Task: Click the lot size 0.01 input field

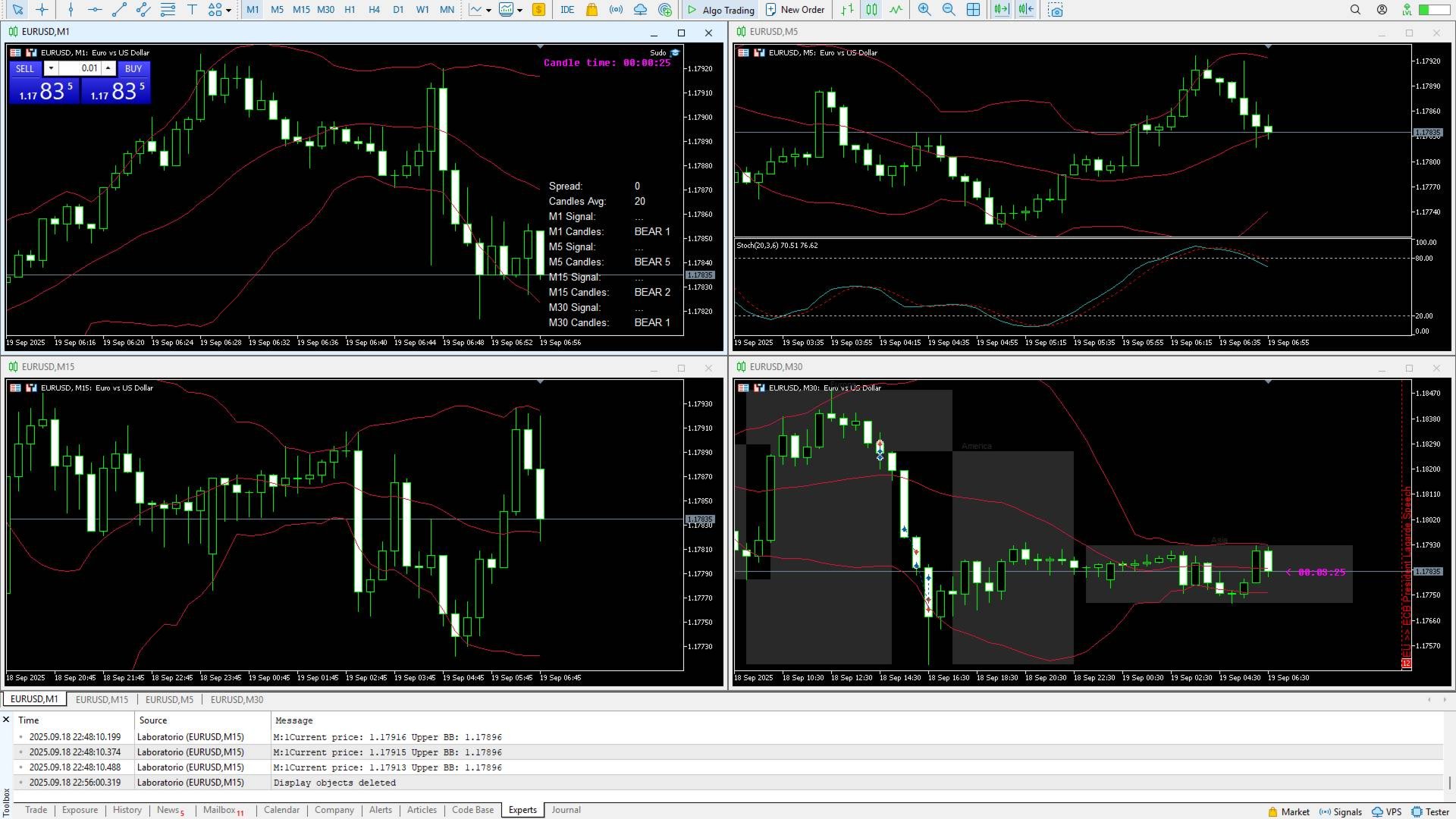Action: pyautogui.click(x=83, y=68)
